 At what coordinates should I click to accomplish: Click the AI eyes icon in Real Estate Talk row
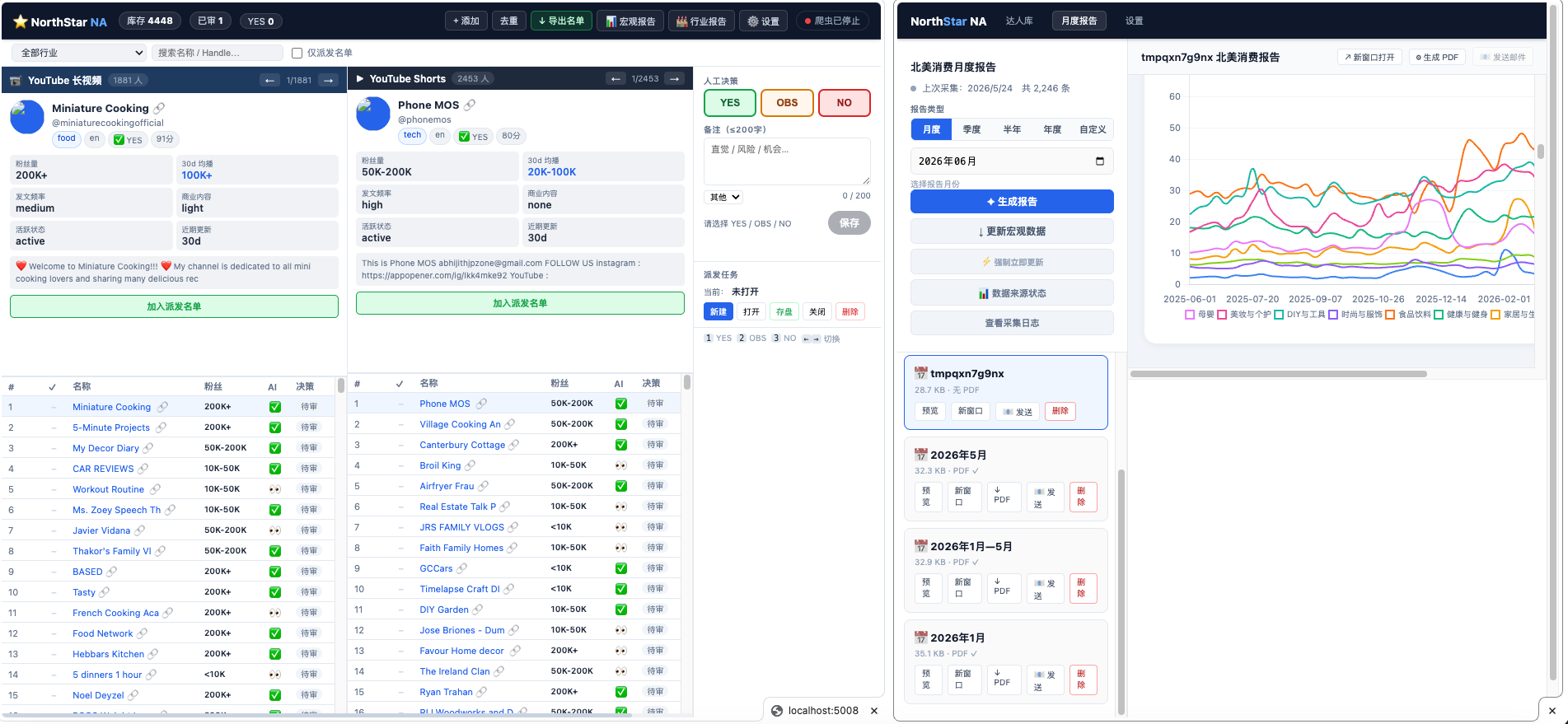click(x=620, y=507)
